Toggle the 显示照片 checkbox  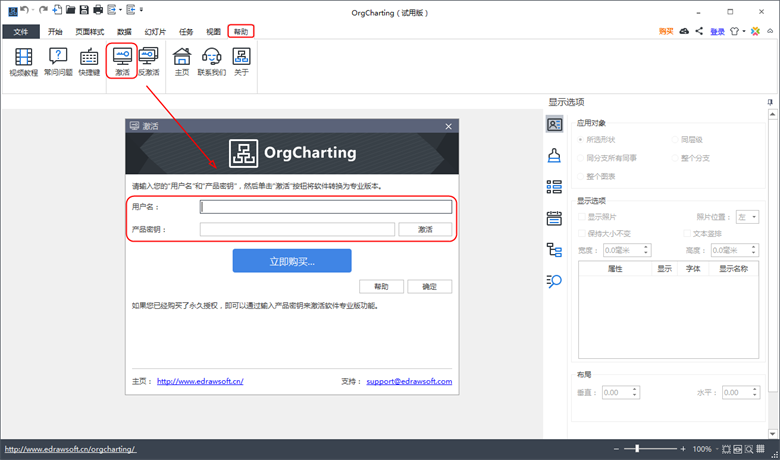click(x=582, y=217)
